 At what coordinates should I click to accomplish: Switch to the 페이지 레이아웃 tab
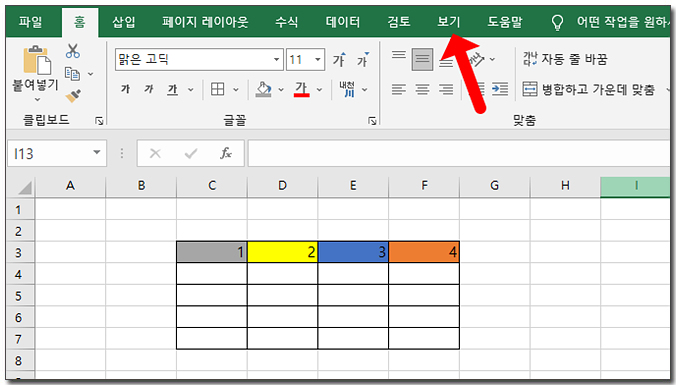click(205, 22)
